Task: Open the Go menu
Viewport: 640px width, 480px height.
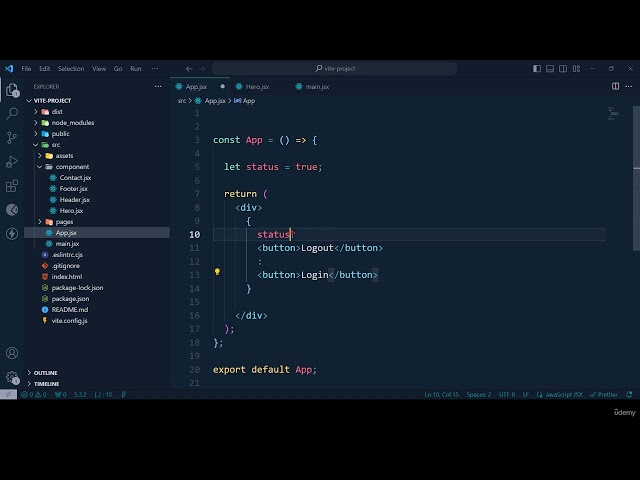Action: coord(118,69)
